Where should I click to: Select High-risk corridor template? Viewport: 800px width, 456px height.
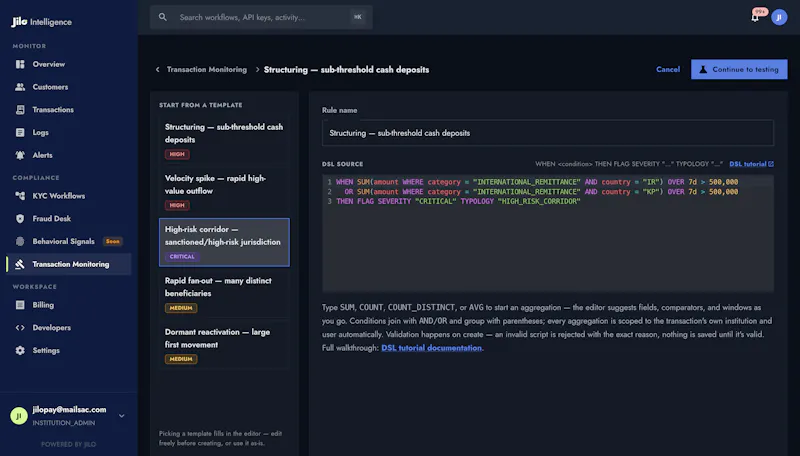click(224, 242)
